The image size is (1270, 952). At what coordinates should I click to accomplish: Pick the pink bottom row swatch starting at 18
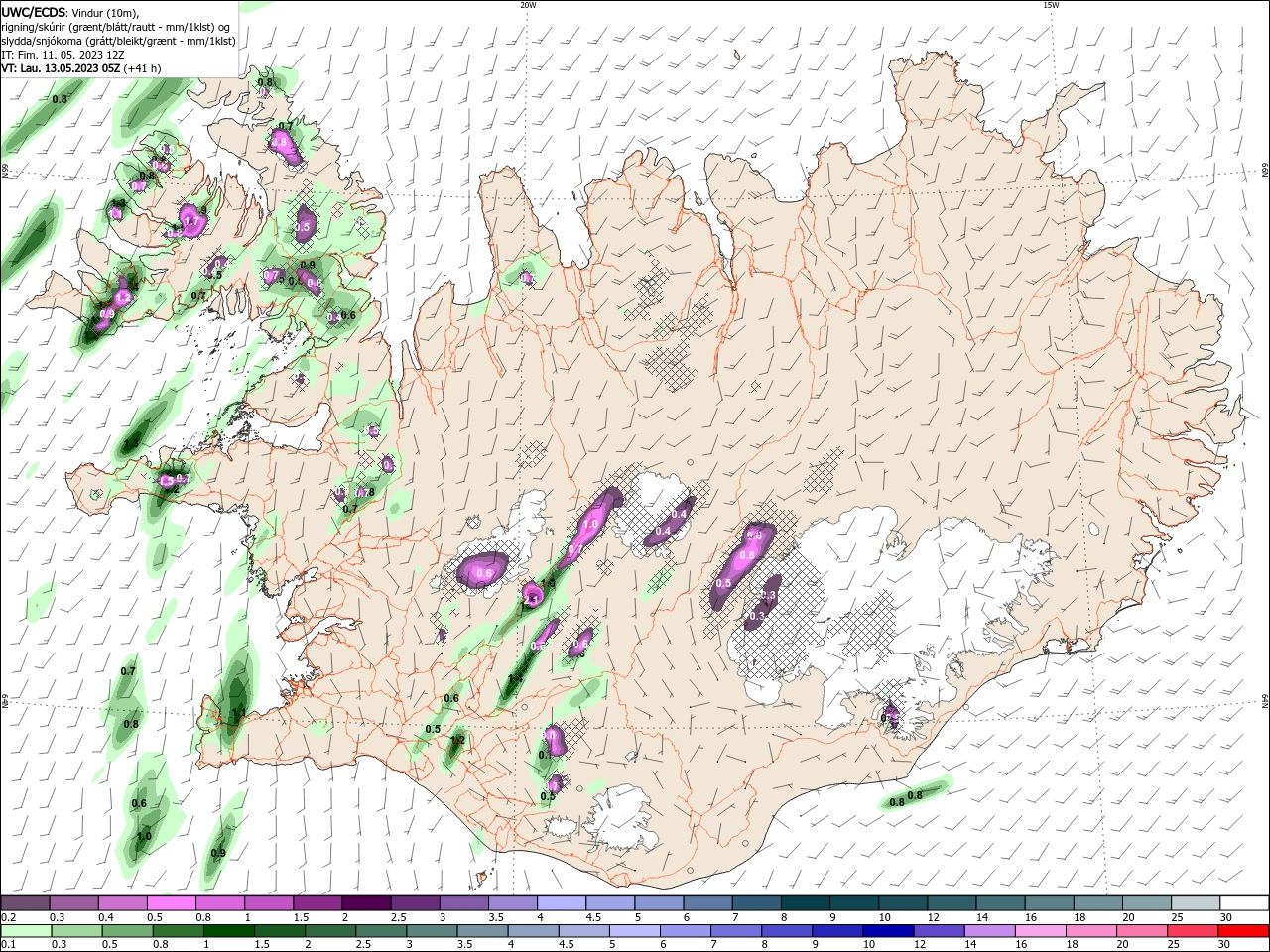[1090, 931]
